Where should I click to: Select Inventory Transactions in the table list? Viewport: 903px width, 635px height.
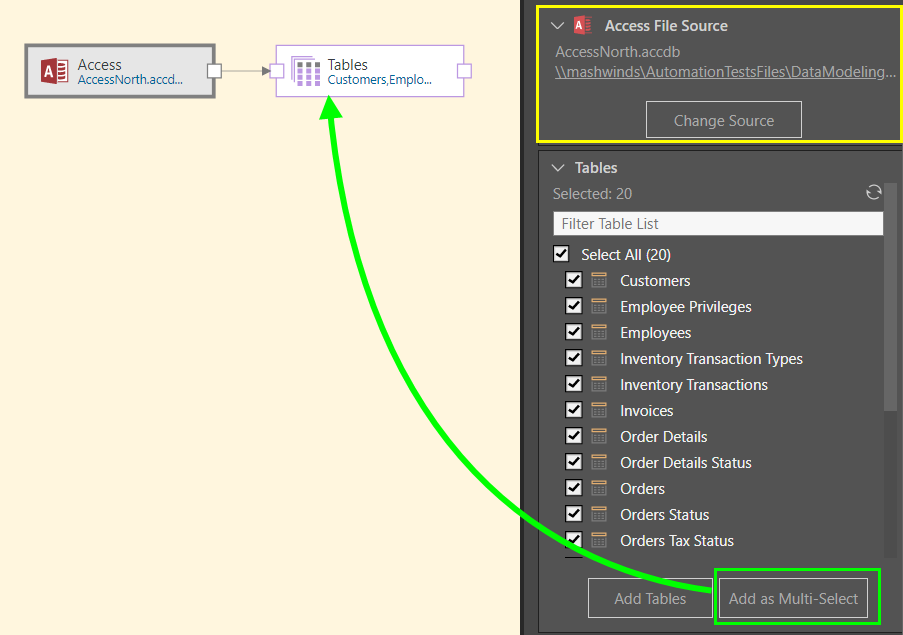click(693, 385)
